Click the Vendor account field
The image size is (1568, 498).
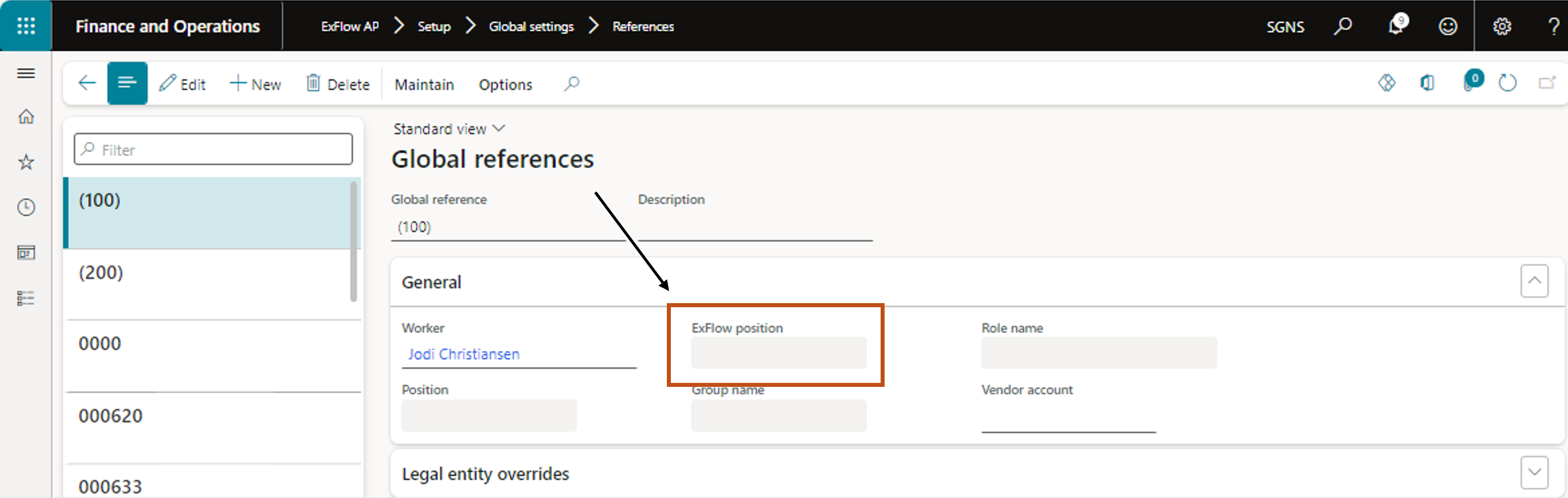1068,417
